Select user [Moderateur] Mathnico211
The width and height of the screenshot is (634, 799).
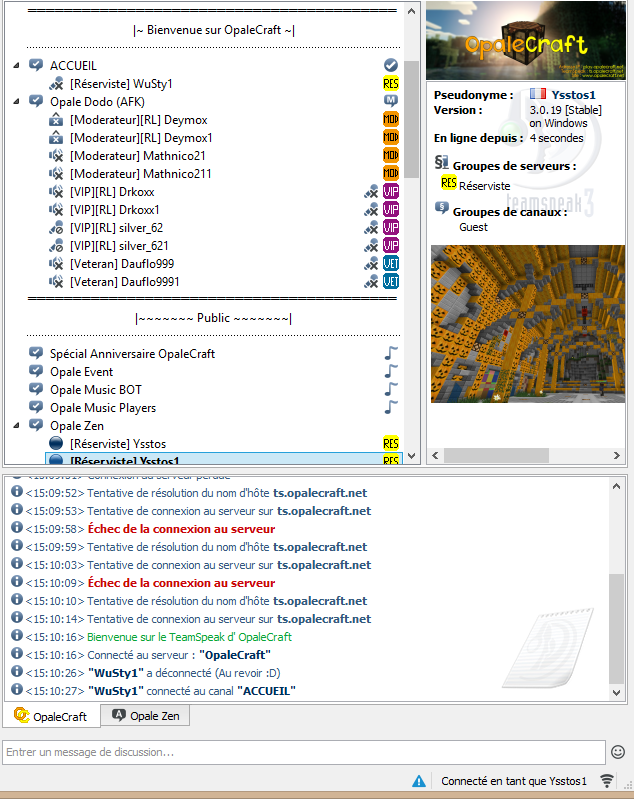[x=141, y=174]
